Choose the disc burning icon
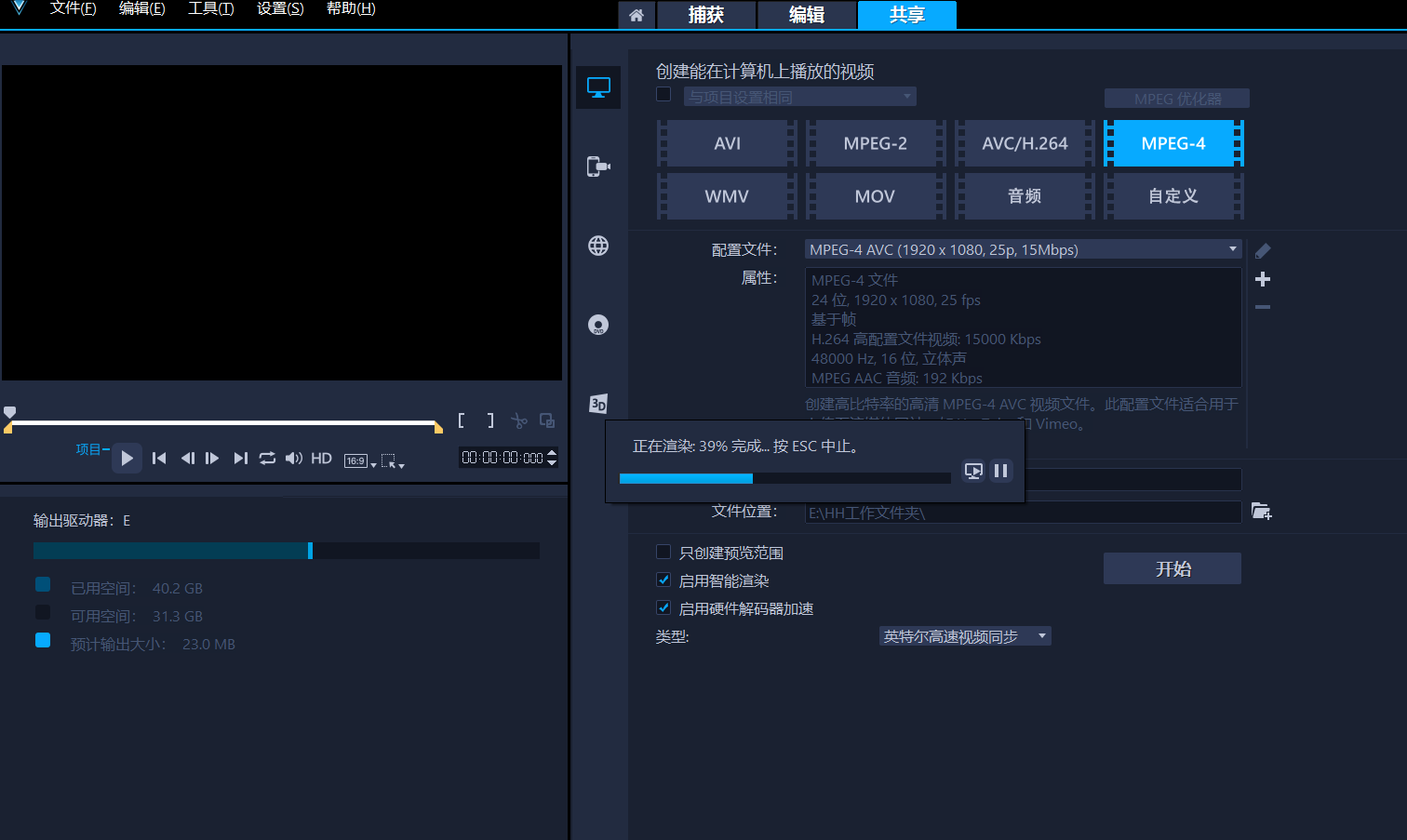The width and height of the screenshot is (1407, 840). 598,325
